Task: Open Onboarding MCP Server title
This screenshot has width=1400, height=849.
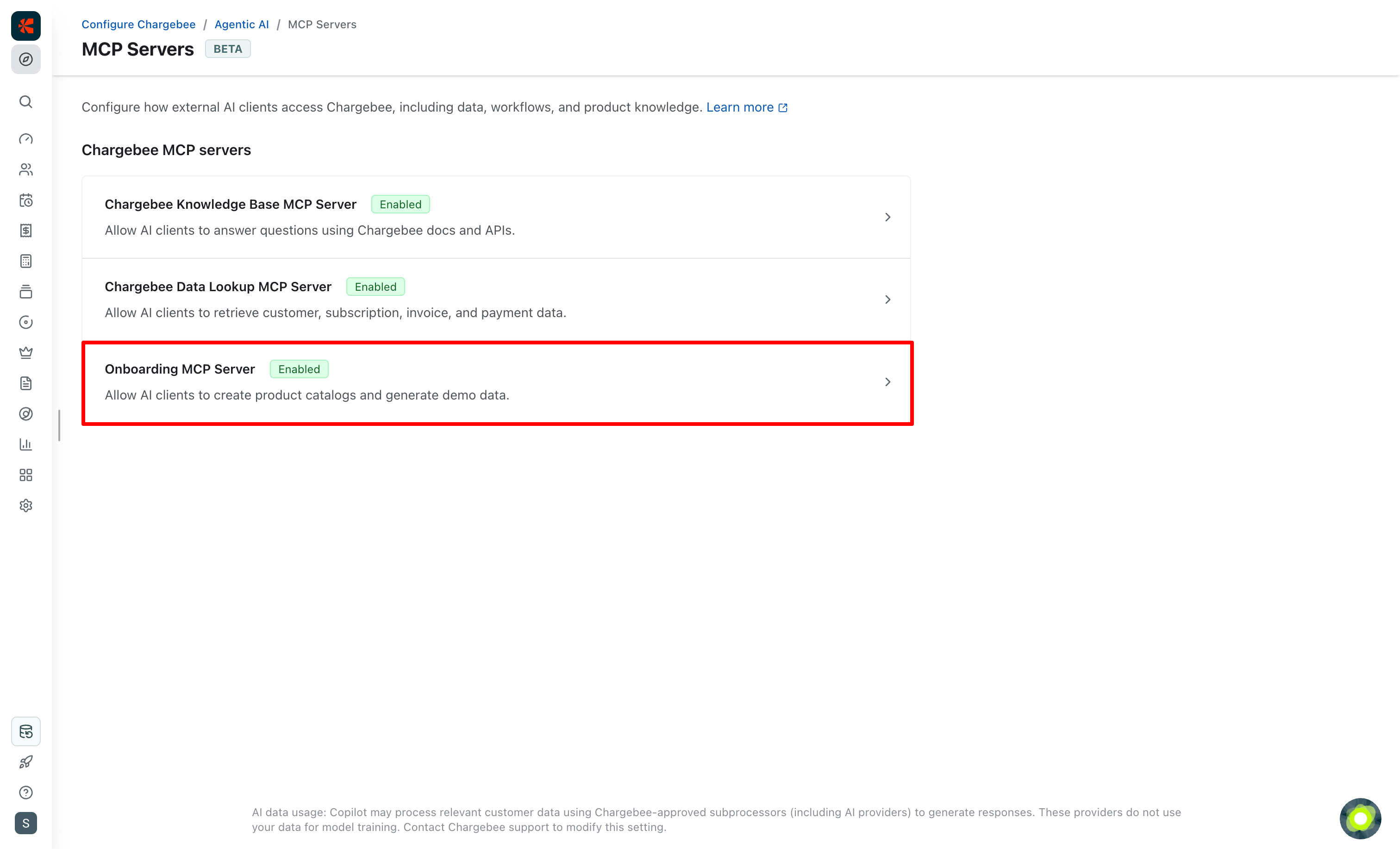Action: 180,369
